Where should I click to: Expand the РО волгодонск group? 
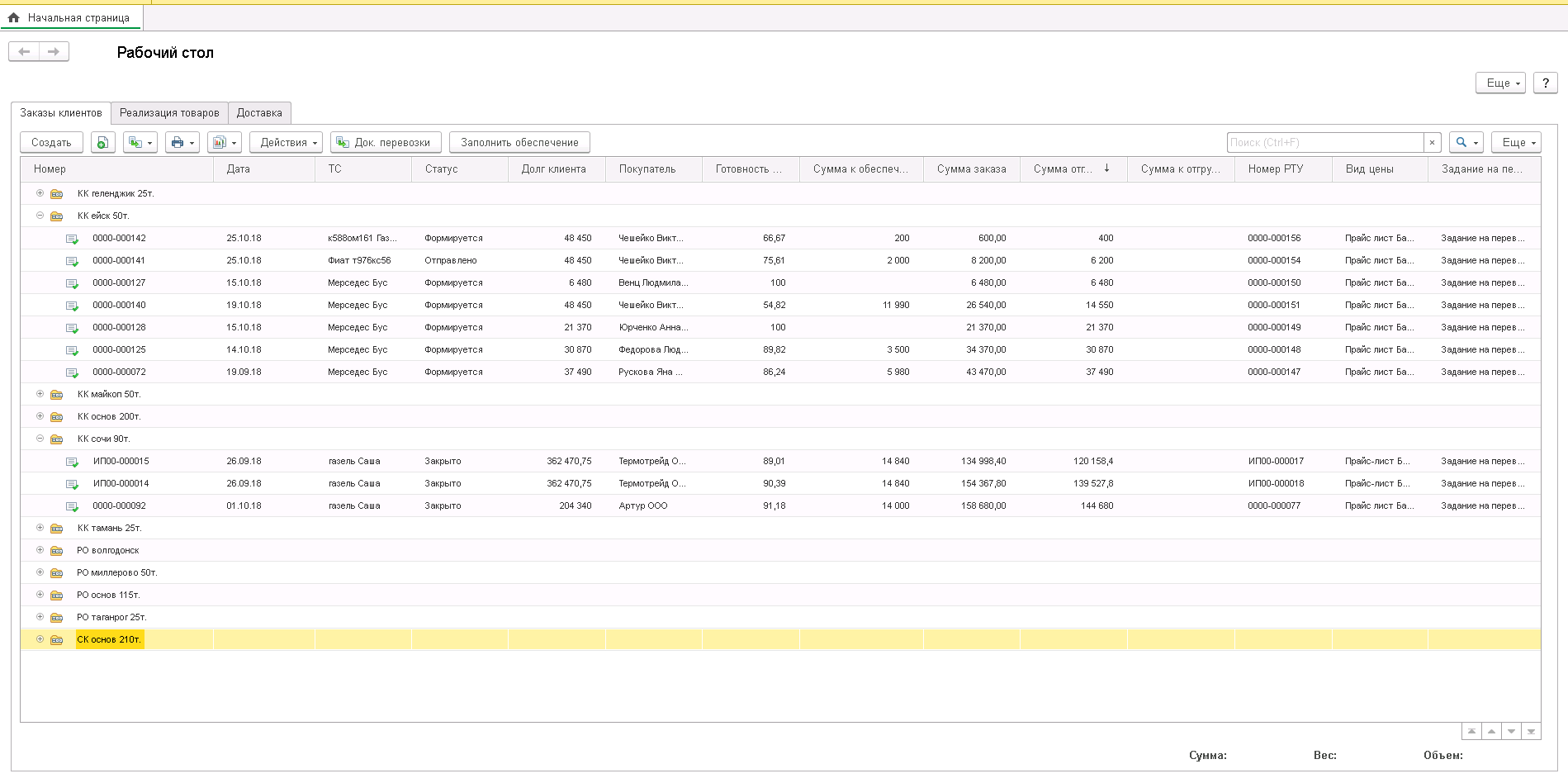tap(40, 550)
